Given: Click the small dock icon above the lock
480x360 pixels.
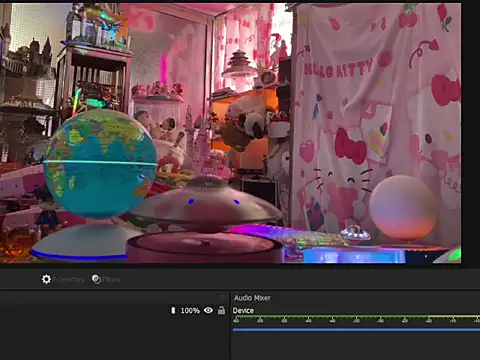Looking at the screenshot, I should [222, 297].
